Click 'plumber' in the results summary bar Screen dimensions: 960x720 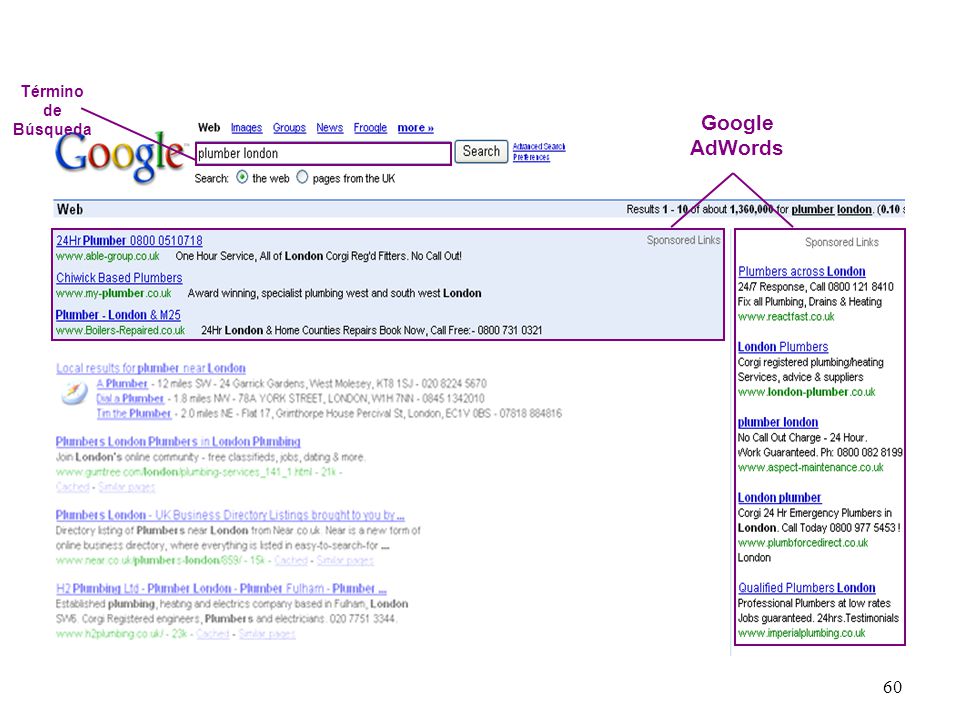812,209
